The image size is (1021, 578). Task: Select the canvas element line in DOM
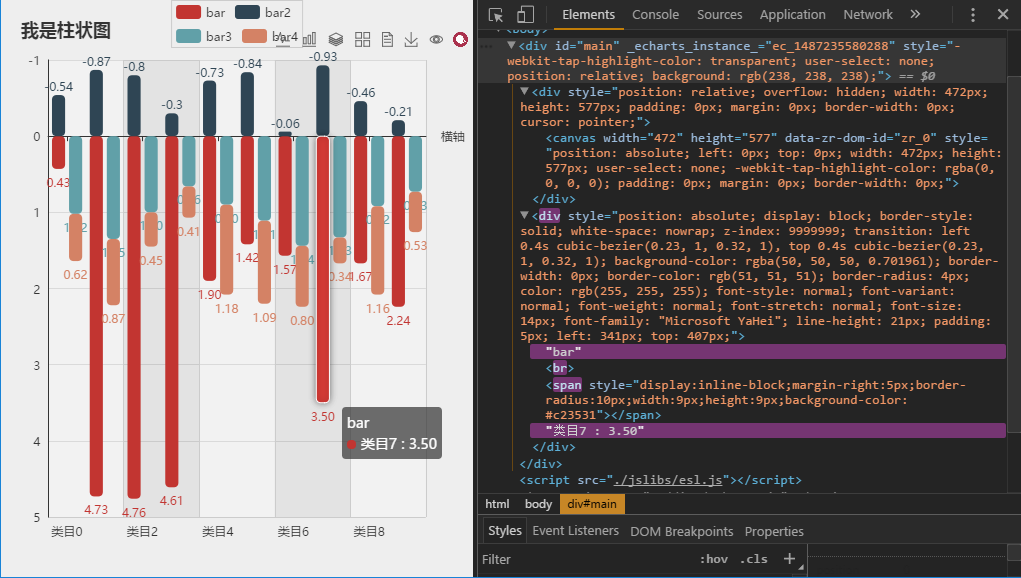click(x=772, y=161)
